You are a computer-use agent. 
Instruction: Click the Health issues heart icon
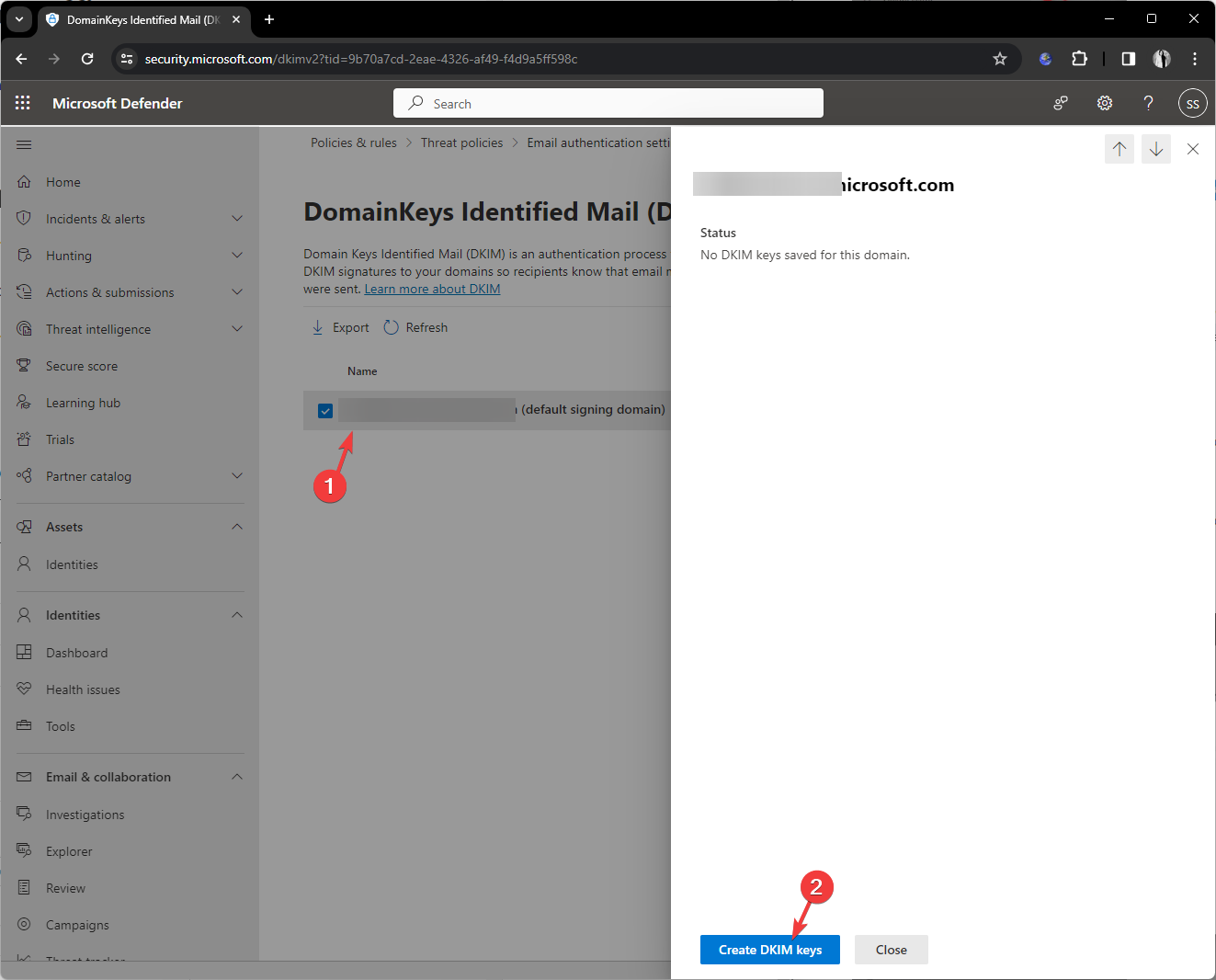[24, 689]
